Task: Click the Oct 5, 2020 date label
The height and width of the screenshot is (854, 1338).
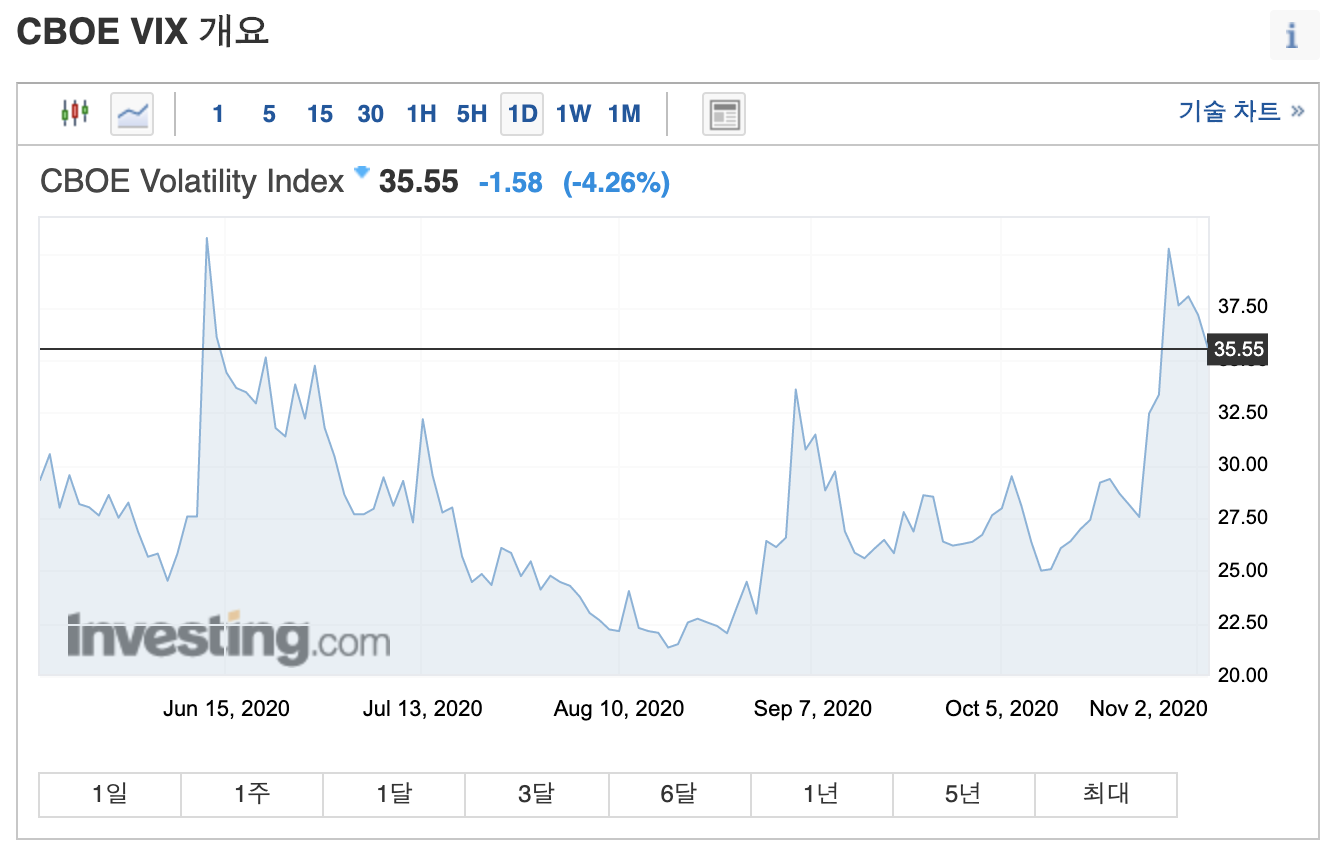Action: tap(1002, 709)
